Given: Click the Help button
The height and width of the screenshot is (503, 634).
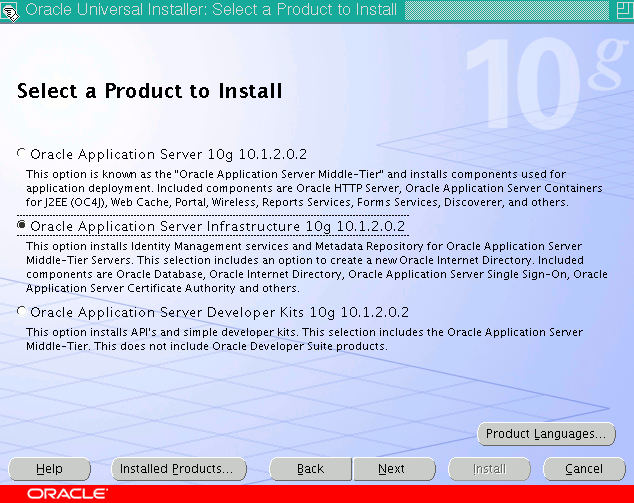Looking at the screenshot, I should [x=49, y=469].
